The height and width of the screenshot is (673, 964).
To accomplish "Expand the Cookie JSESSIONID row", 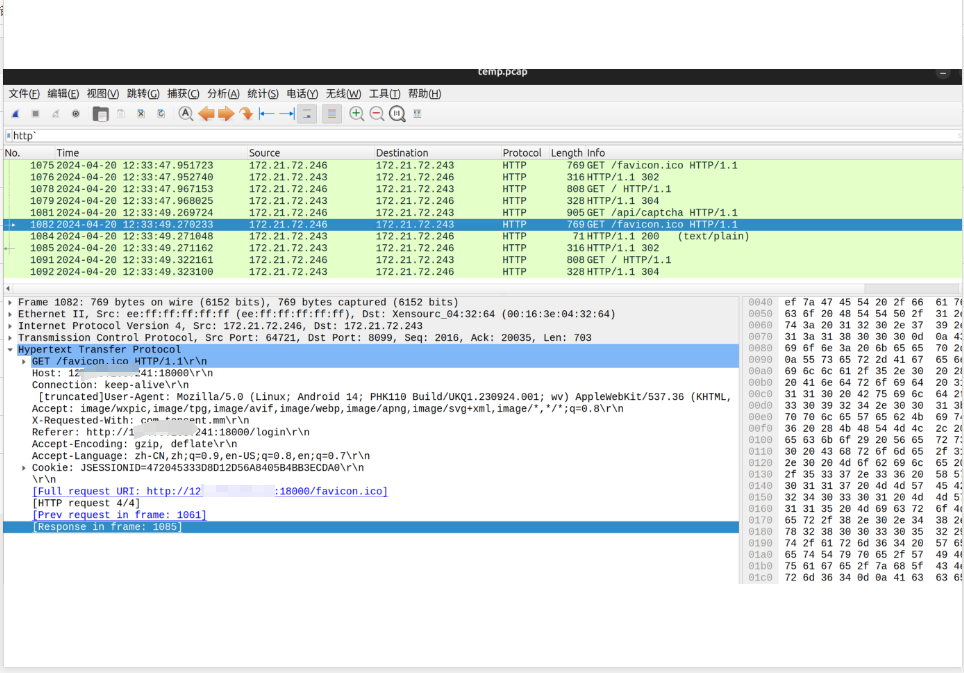I will click(x=24, y=468).
